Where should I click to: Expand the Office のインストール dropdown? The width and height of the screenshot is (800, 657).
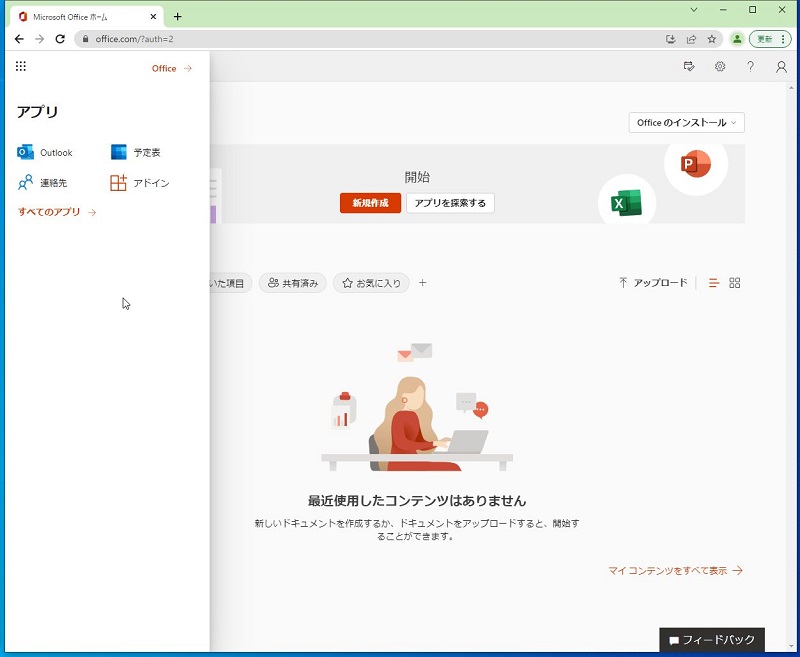(x=686, y=122)
